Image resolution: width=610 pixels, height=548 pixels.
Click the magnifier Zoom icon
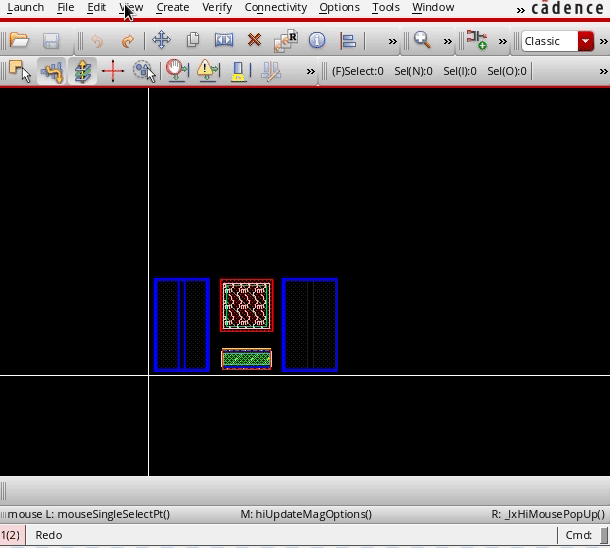point(422,41)
